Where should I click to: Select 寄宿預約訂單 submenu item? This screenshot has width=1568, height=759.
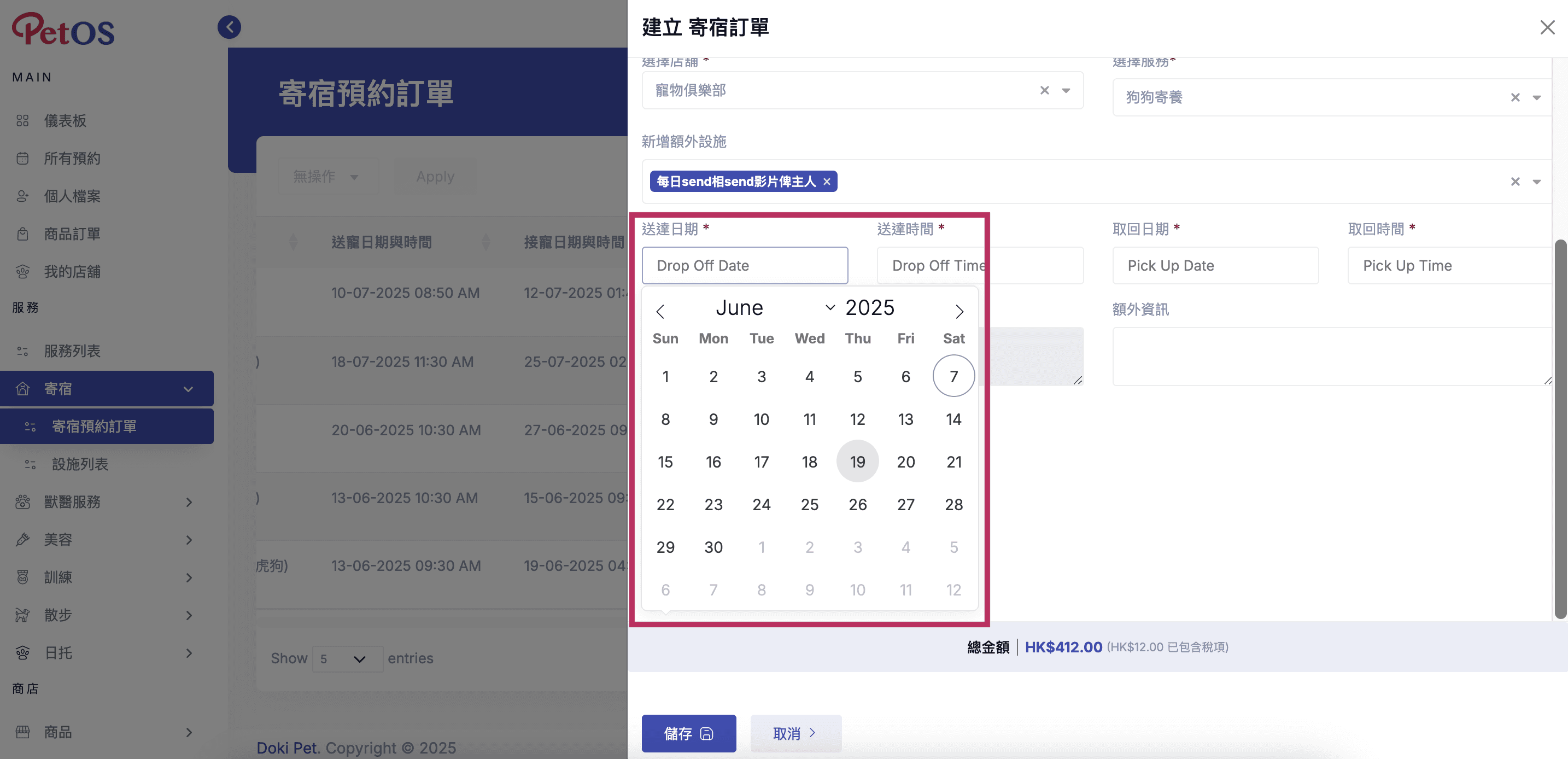click(107, 426)
